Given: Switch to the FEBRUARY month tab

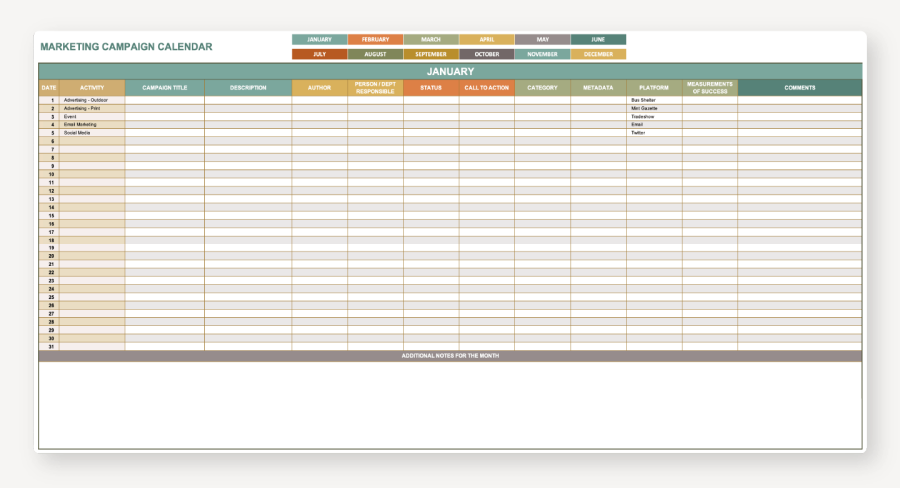Looking at the screenshot, I should click(x=375, y=40).
